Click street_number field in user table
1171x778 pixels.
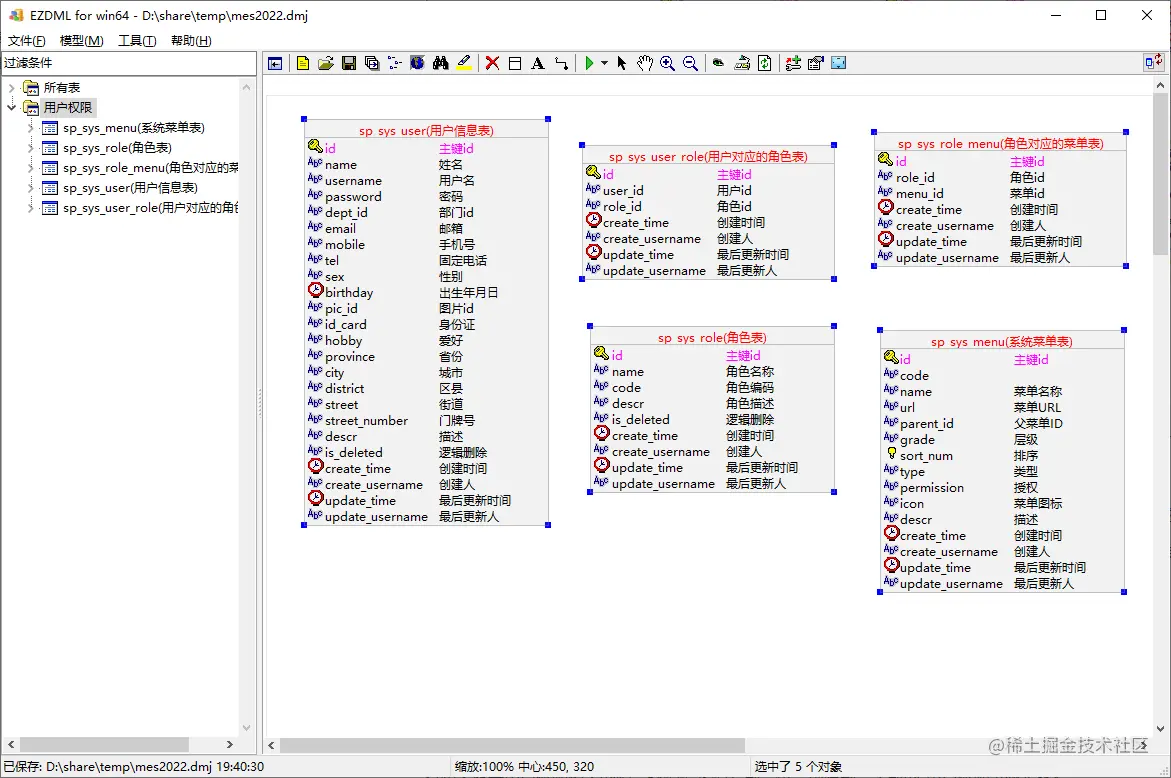(x=366, y=420)
